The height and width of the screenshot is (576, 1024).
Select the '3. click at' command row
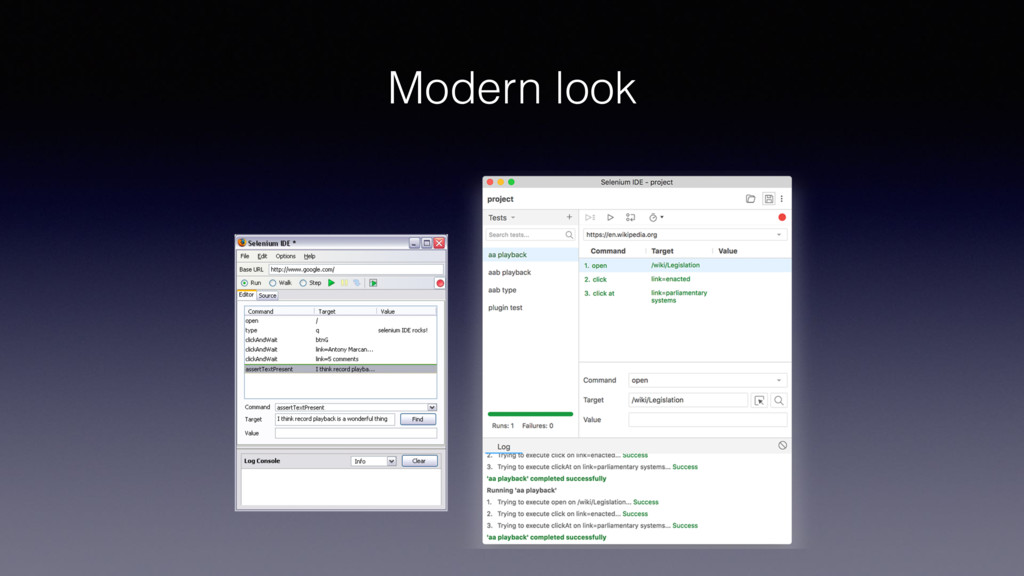pos(684,296)
